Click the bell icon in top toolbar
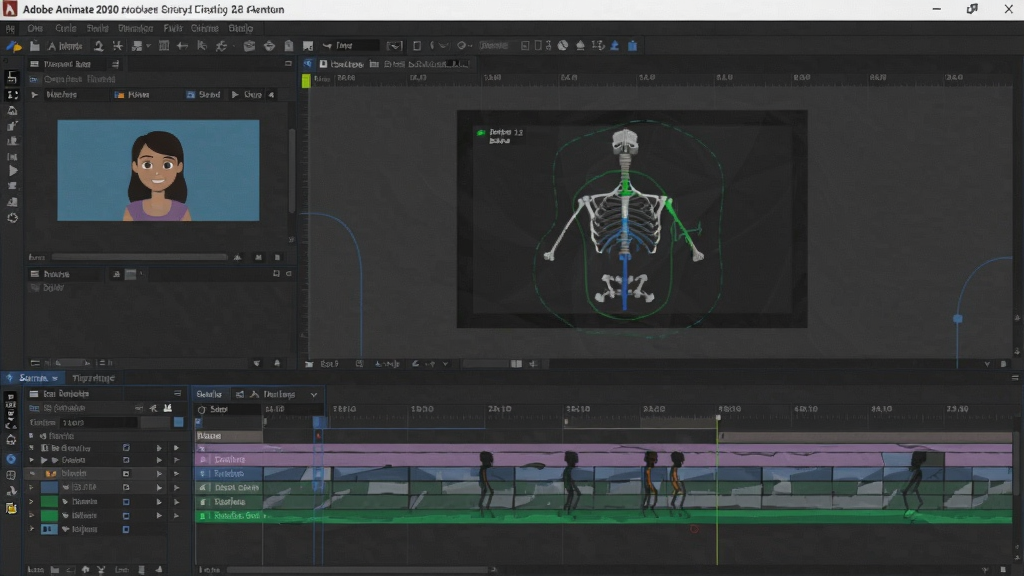 pos(580,46)
